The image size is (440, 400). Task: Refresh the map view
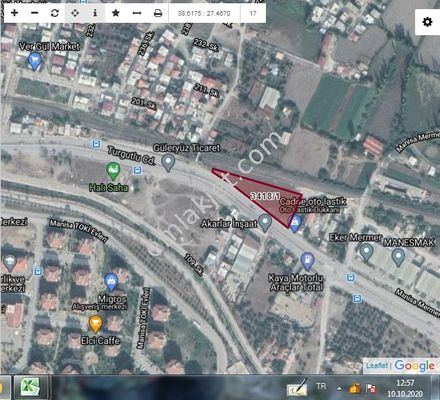tap(55, 13)
